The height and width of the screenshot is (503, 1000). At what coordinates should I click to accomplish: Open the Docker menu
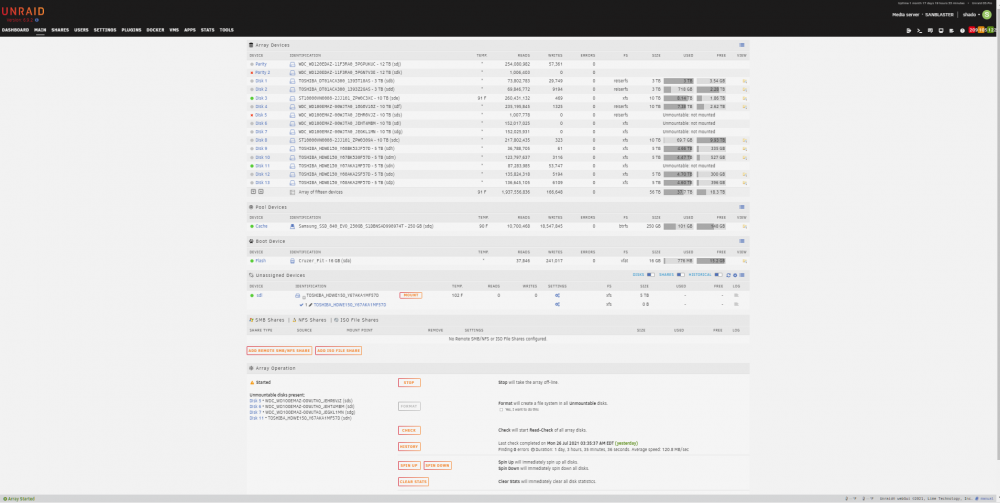point(155,30)
